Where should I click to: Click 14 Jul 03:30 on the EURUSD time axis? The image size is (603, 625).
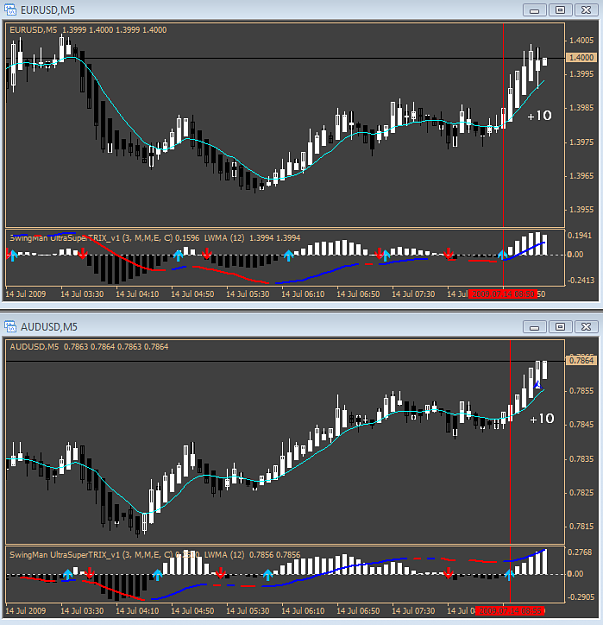click(82, 294)
